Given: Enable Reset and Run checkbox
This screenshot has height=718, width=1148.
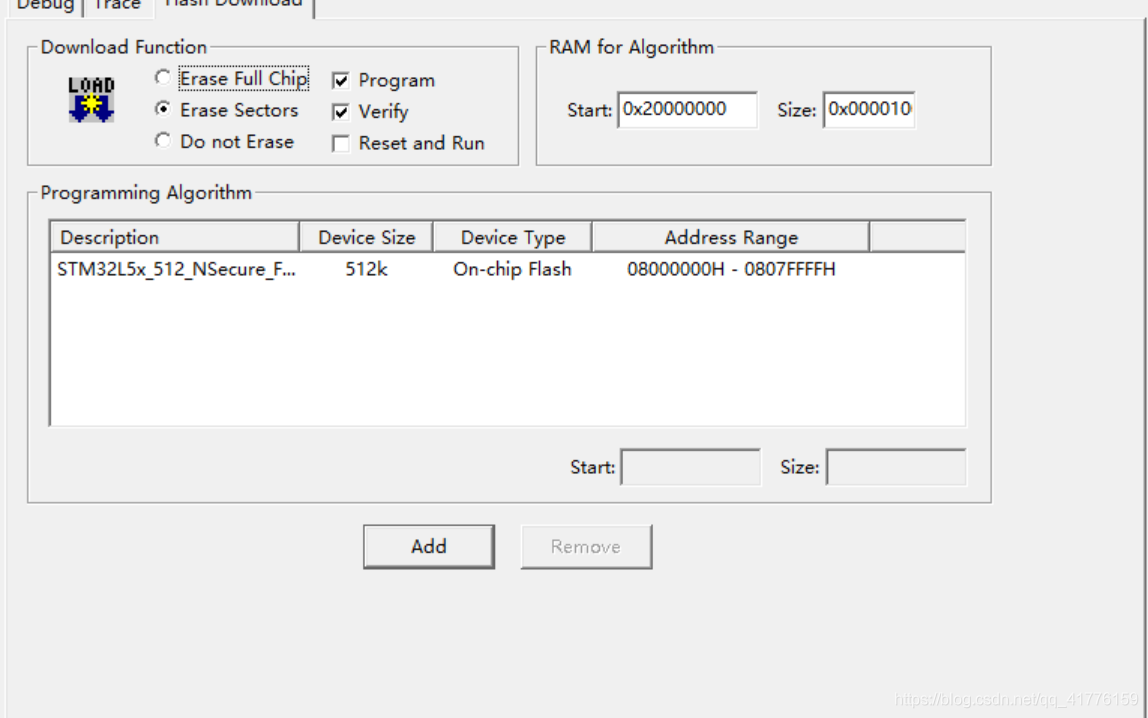Looking at the screenshot, I should pos(340,143).
